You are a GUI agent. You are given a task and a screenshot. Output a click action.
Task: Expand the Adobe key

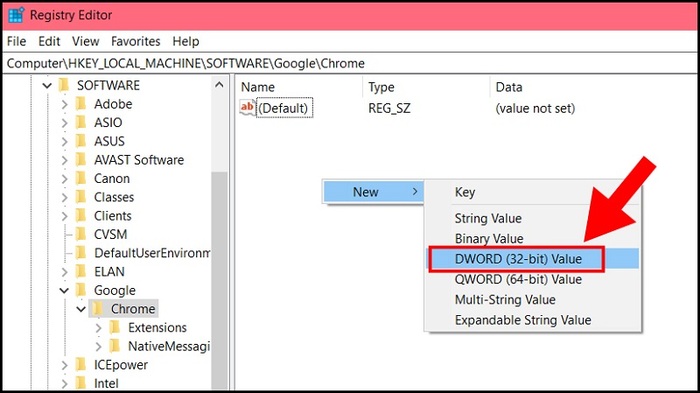click(65, 104)
